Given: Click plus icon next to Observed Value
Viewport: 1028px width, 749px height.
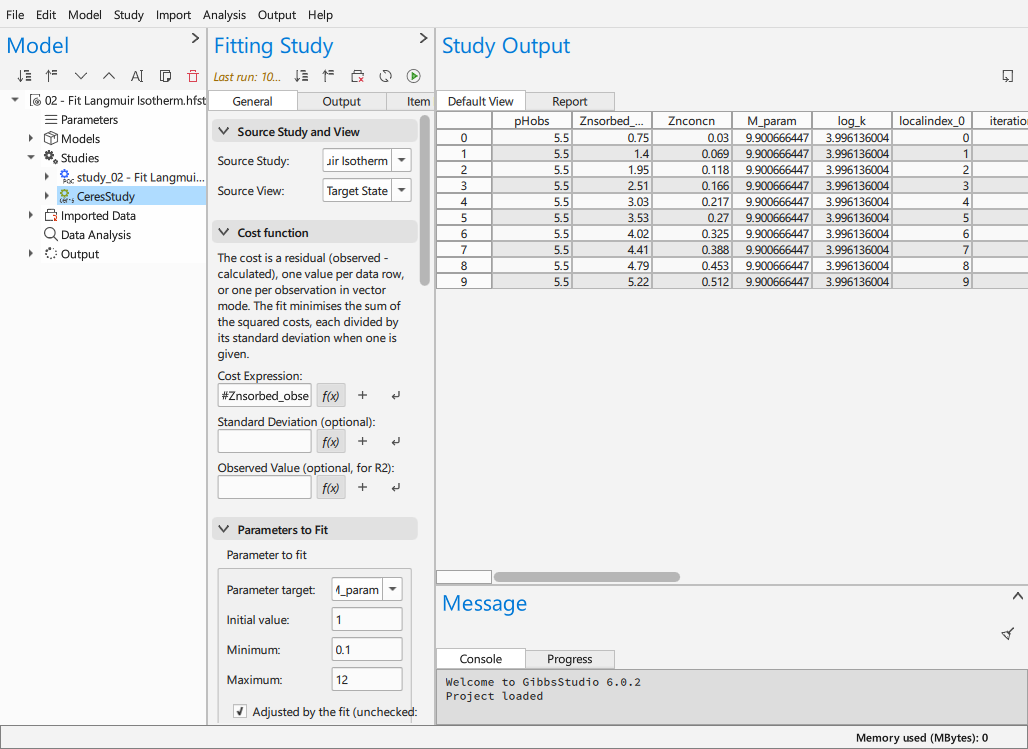Looking at the screenshot, I should pyautogui.click(x=363, y=487).
